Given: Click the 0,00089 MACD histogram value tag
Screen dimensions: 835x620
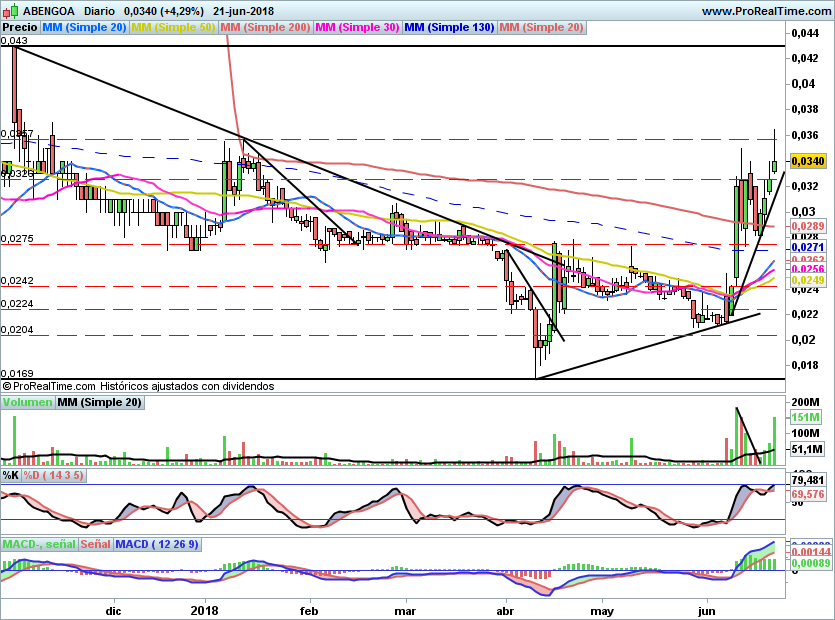Looking at the screenshot, I should [811, 563].
